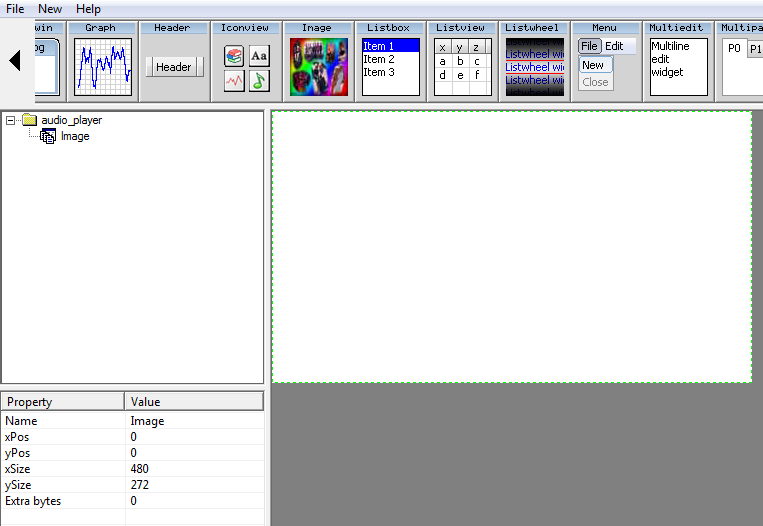Screen dimensions: 763x526
Task: Click the Extra bytes property label
Action: click(x=33, y=501)
